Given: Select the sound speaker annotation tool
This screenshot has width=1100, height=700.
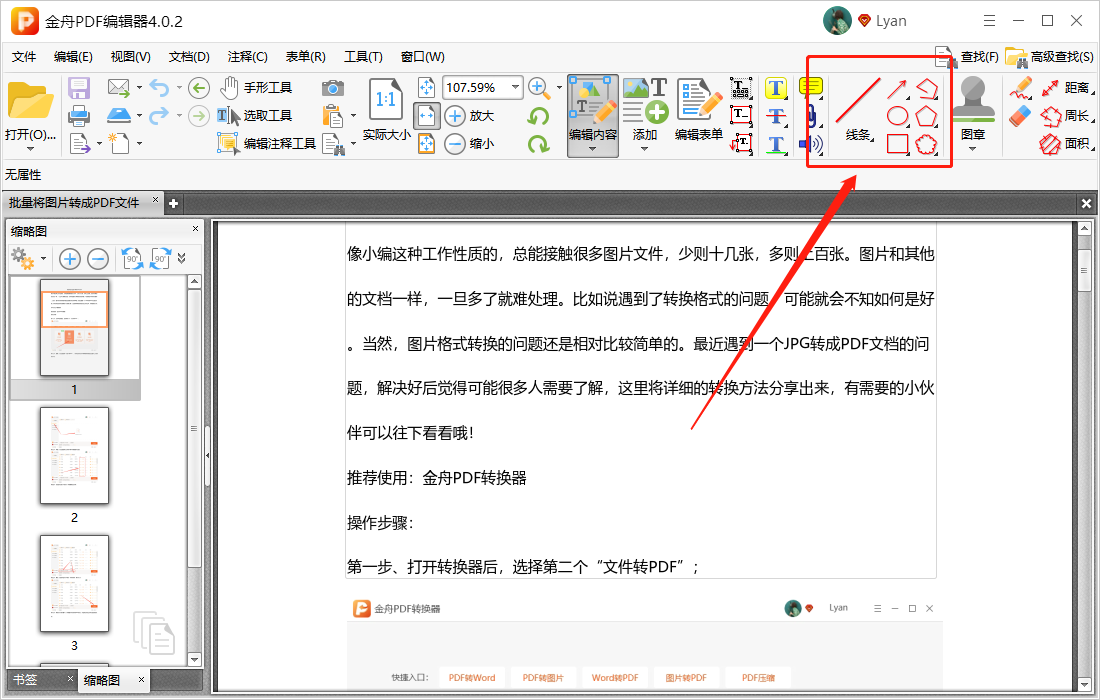Looking at the screenshot, I should 811,144.
